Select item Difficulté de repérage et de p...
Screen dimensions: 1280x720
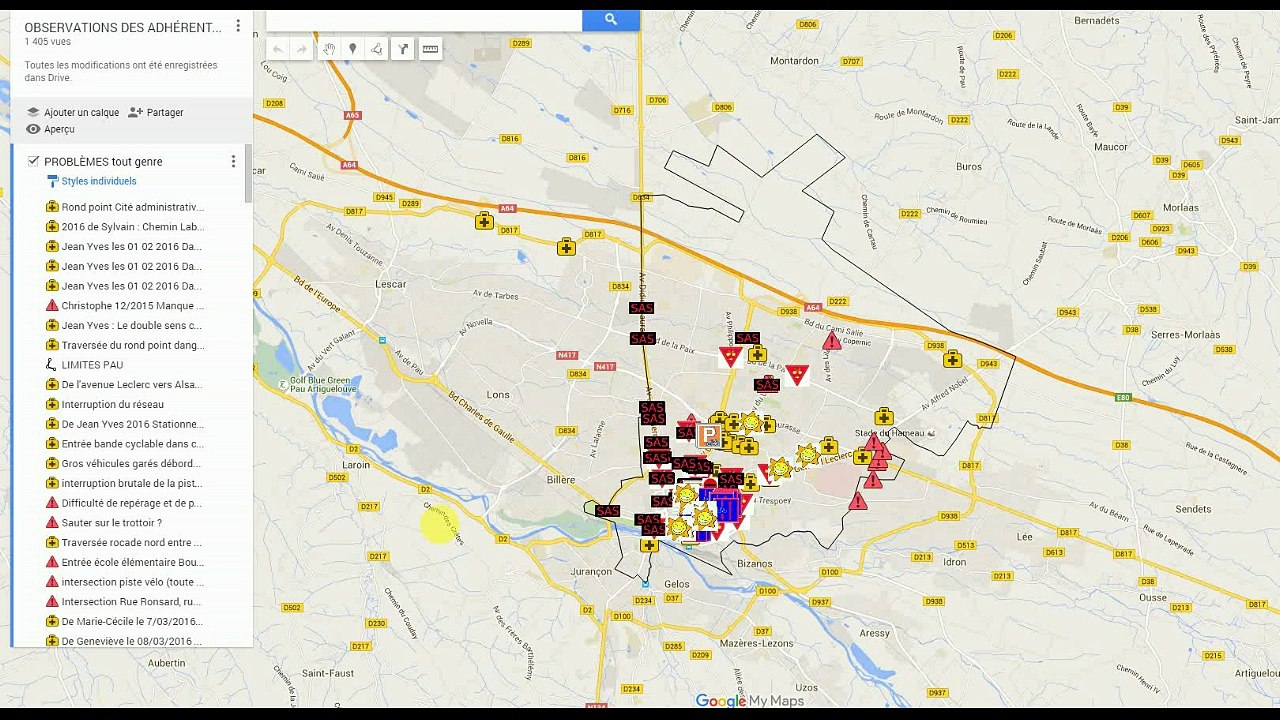131,503
